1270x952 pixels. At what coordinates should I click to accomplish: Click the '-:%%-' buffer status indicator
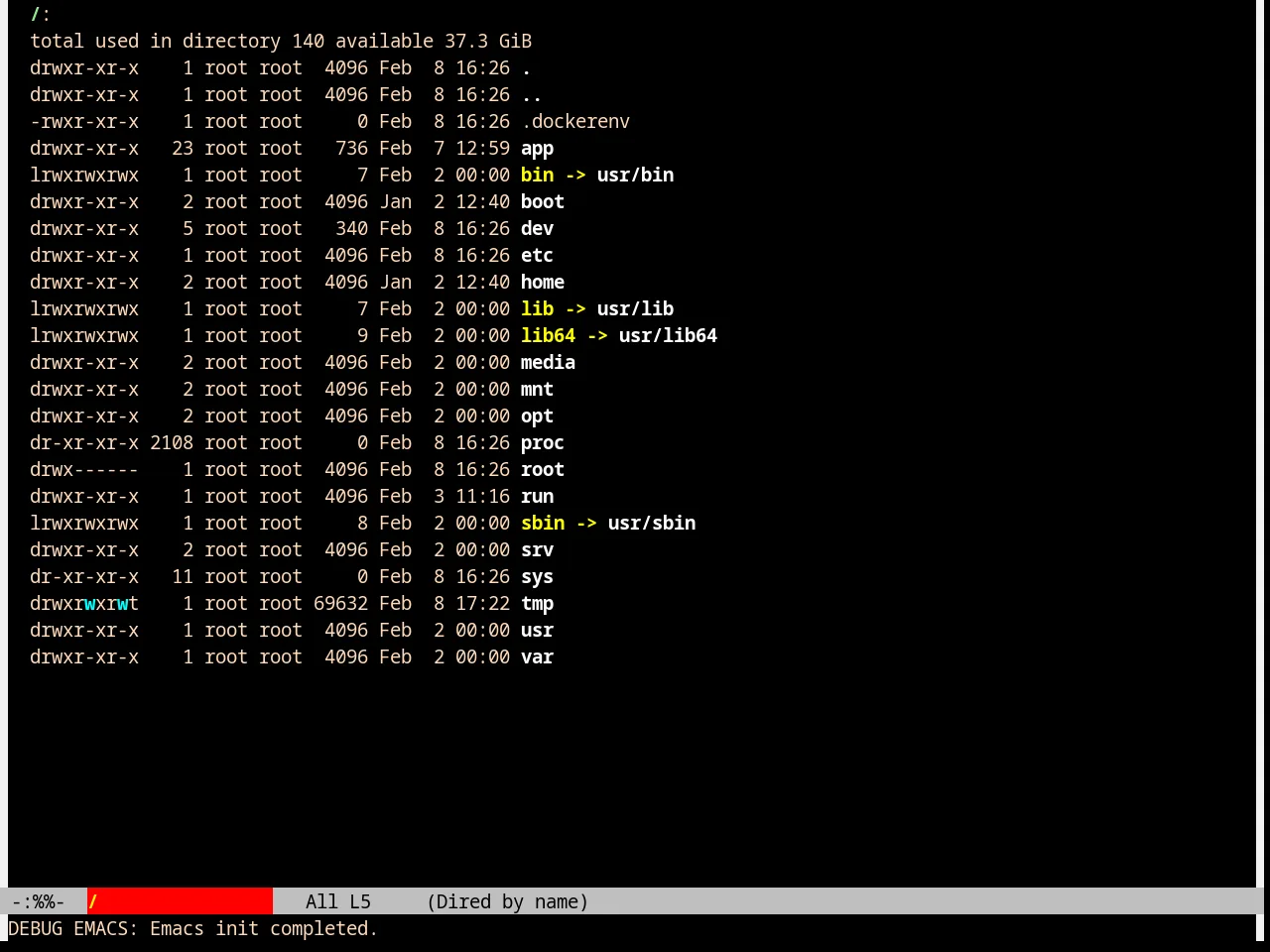[38, 901]
